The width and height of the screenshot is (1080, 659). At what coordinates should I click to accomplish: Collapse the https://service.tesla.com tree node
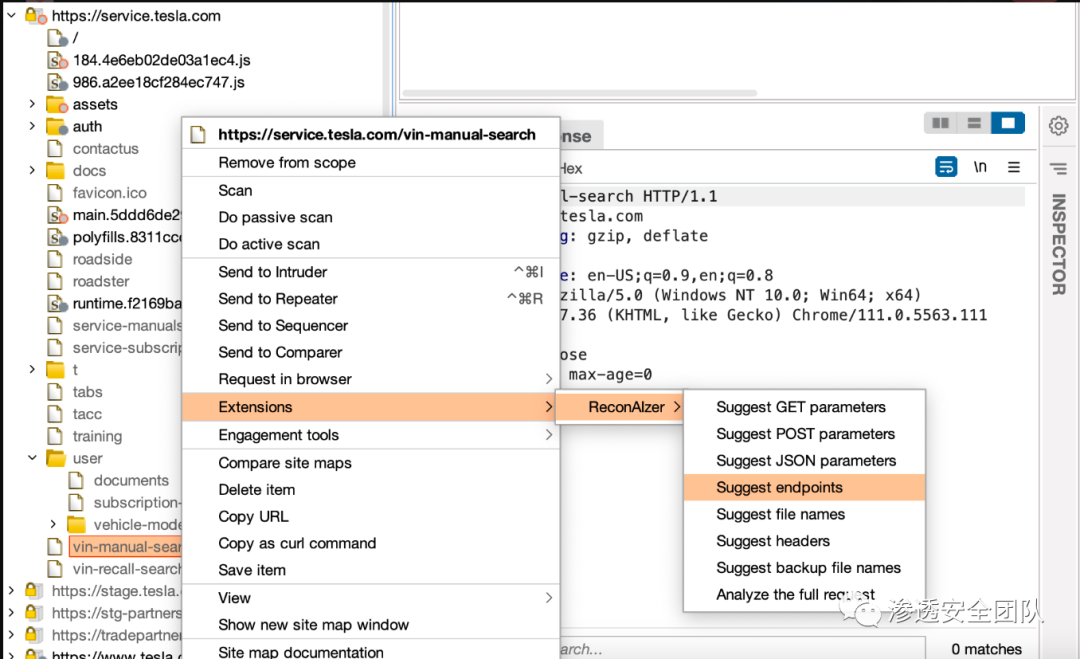click(x=12, y=15)
